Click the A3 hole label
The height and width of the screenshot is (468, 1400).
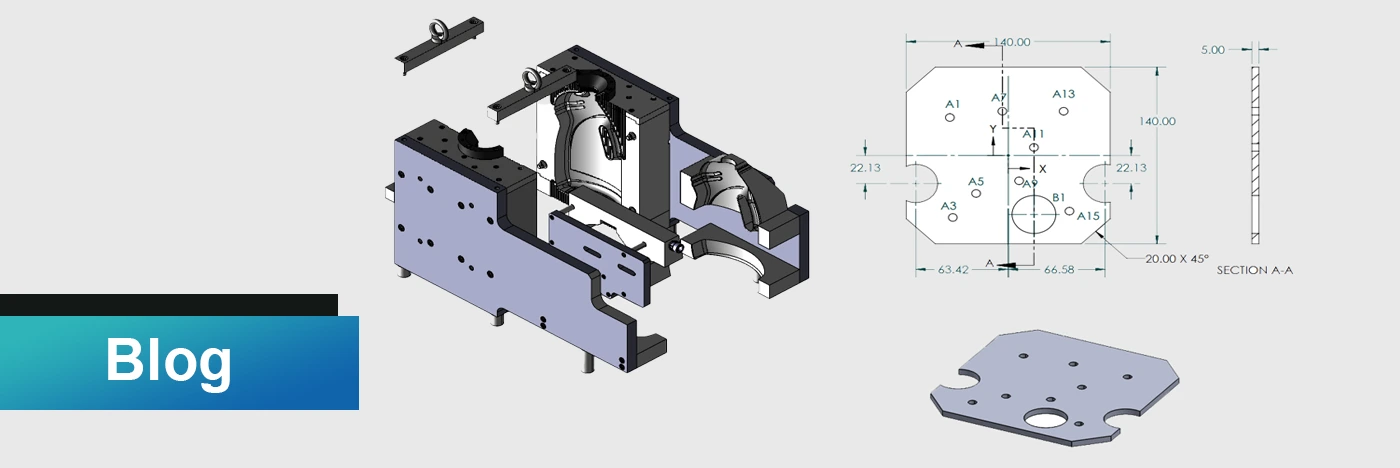pos(950,205)
